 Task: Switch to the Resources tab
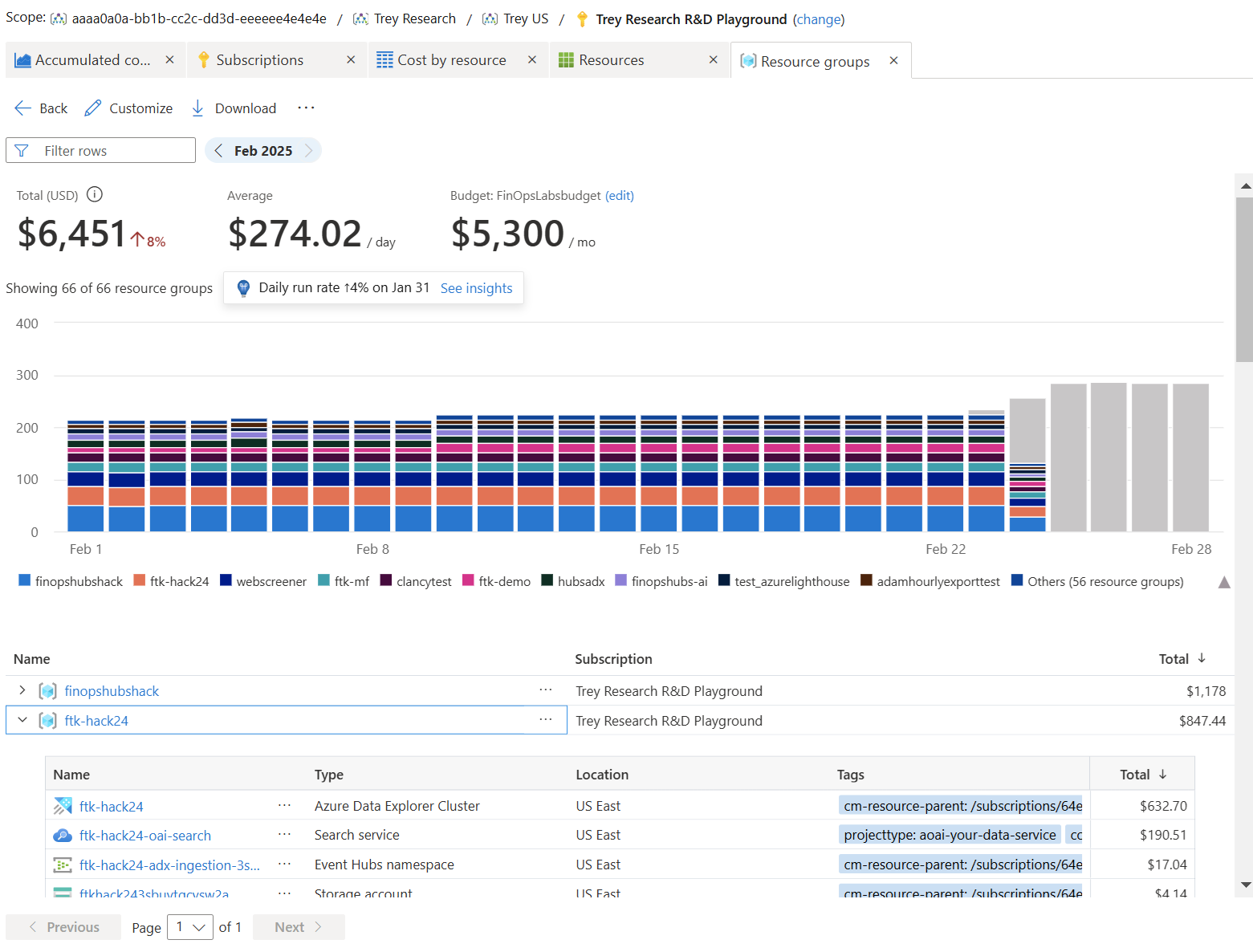click(611, 60)
